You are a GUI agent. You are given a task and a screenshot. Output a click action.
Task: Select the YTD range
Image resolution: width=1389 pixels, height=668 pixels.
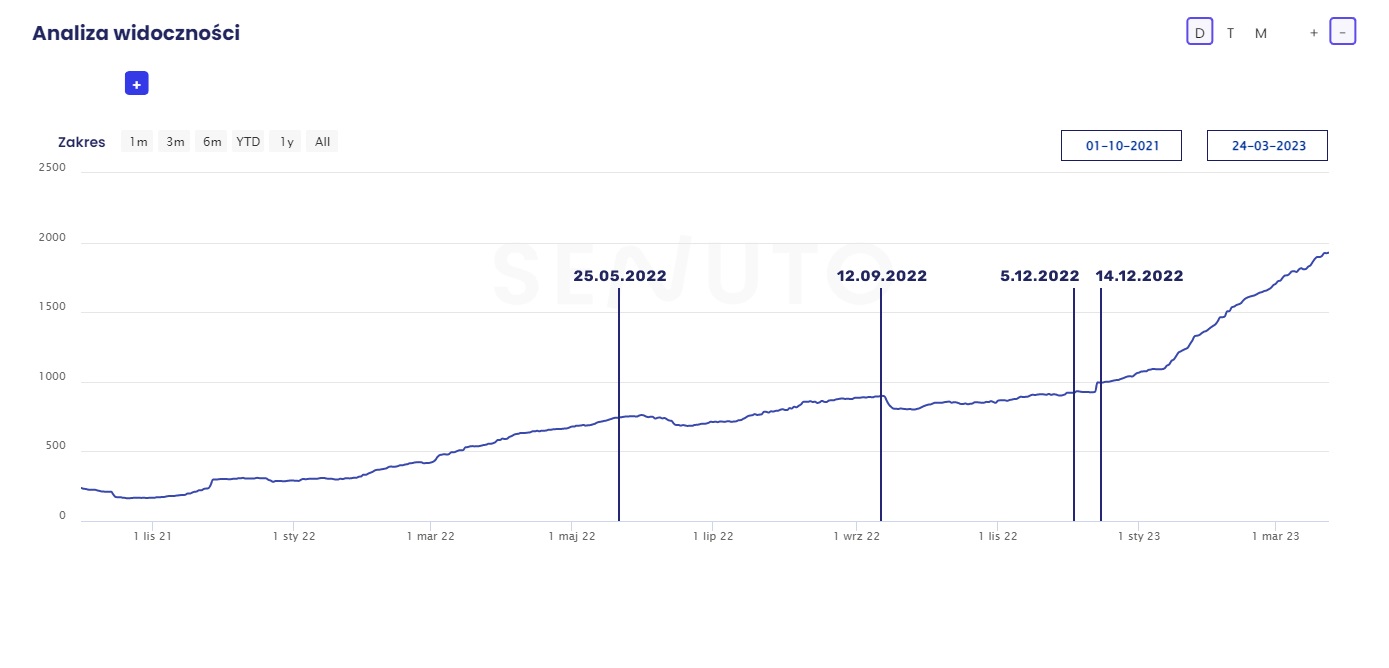coord(248,142)
